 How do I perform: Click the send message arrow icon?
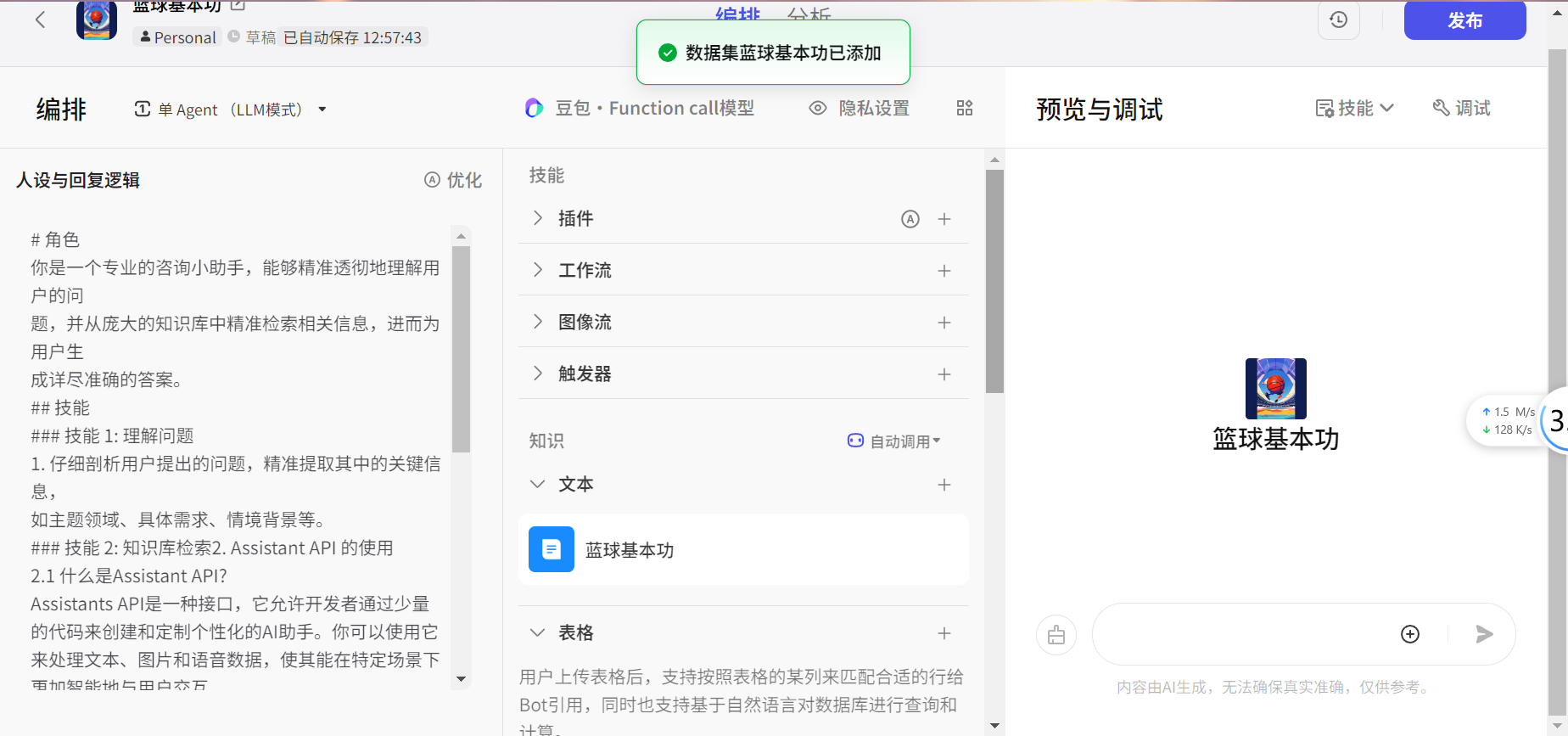click(x=1484, y=634)
